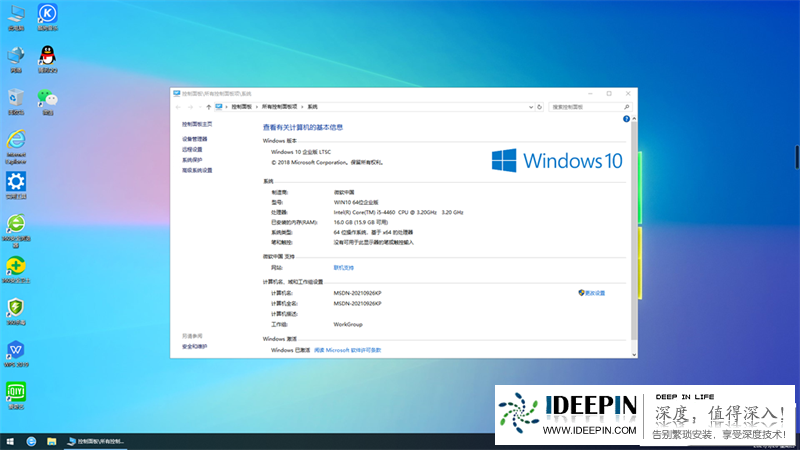Launch the WPS 2019 desktop icon
The image size is (800, 450).
tap(16, 354)
